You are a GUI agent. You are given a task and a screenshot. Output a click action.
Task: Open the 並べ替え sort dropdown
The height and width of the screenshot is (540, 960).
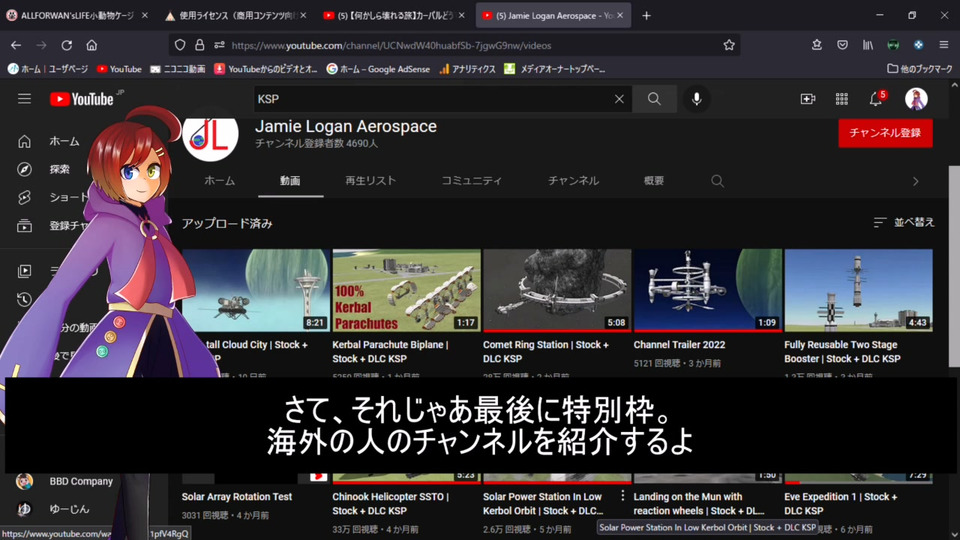click(x=904, y=222)
